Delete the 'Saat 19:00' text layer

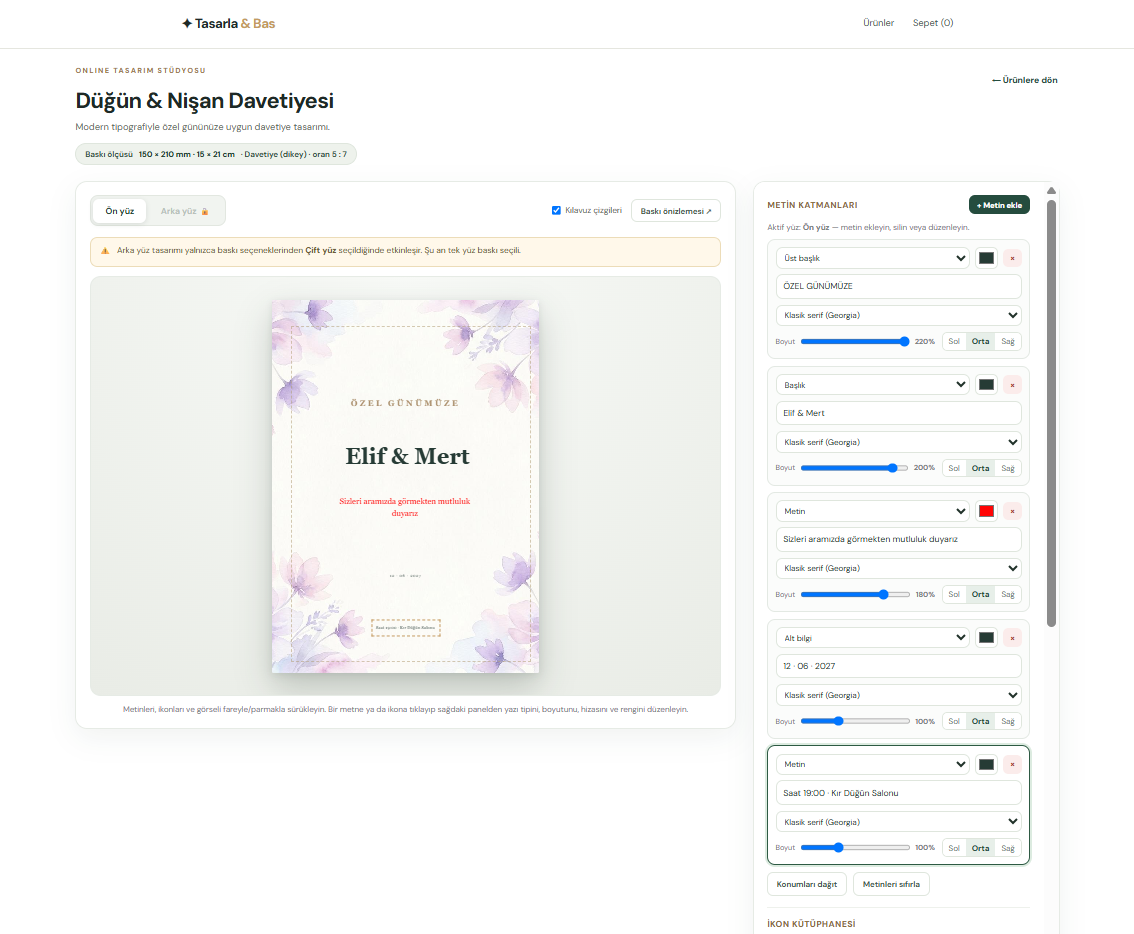tap(1012, 765)
